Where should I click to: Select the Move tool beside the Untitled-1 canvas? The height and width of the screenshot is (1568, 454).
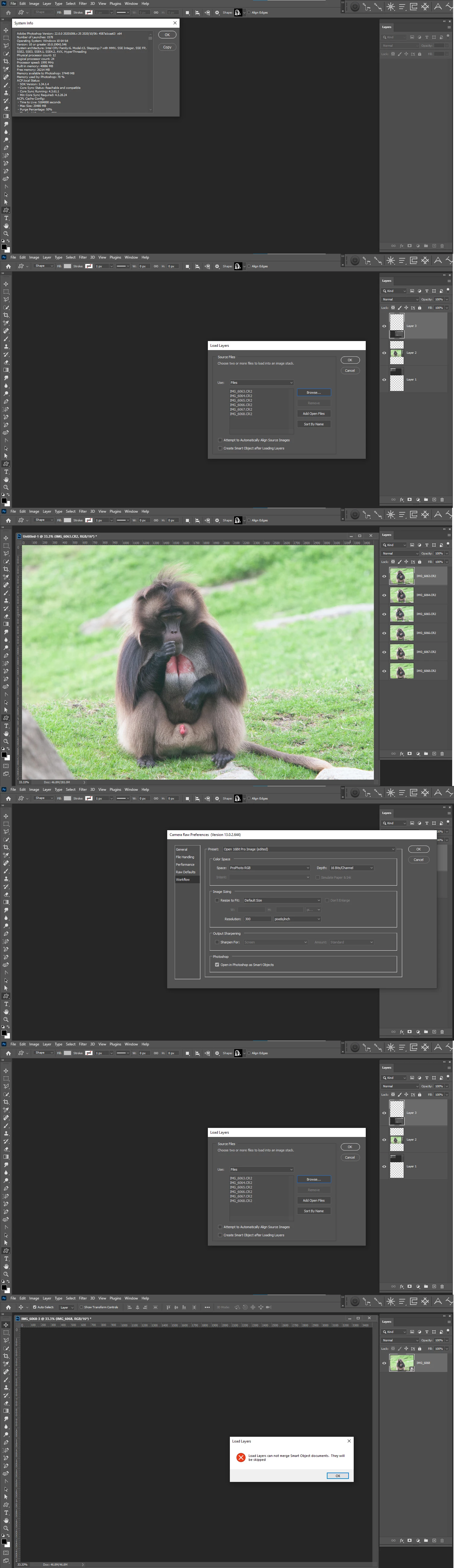[x=6, y=538]
